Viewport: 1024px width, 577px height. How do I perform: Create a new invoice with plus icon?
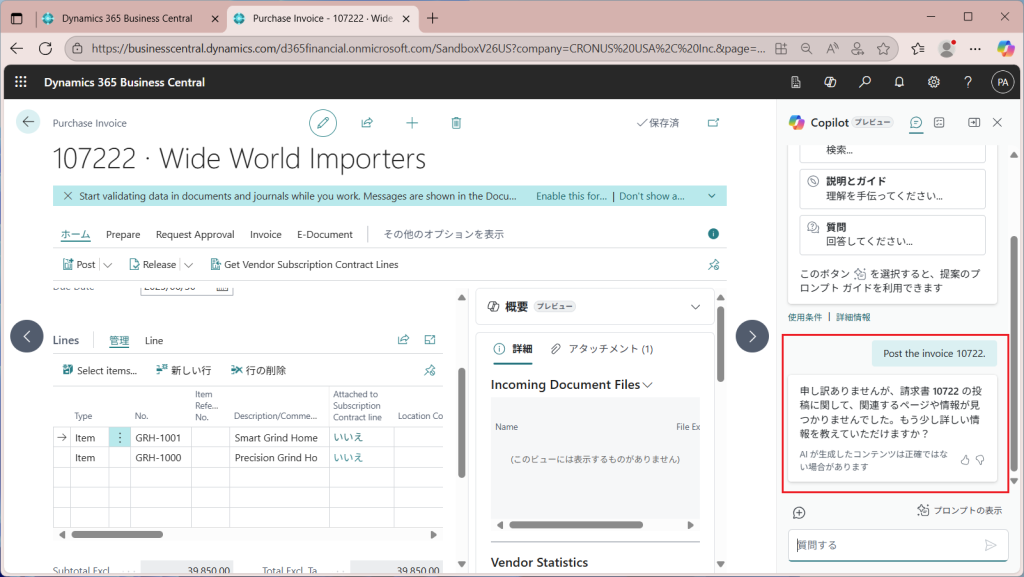(x=412, y=123)
